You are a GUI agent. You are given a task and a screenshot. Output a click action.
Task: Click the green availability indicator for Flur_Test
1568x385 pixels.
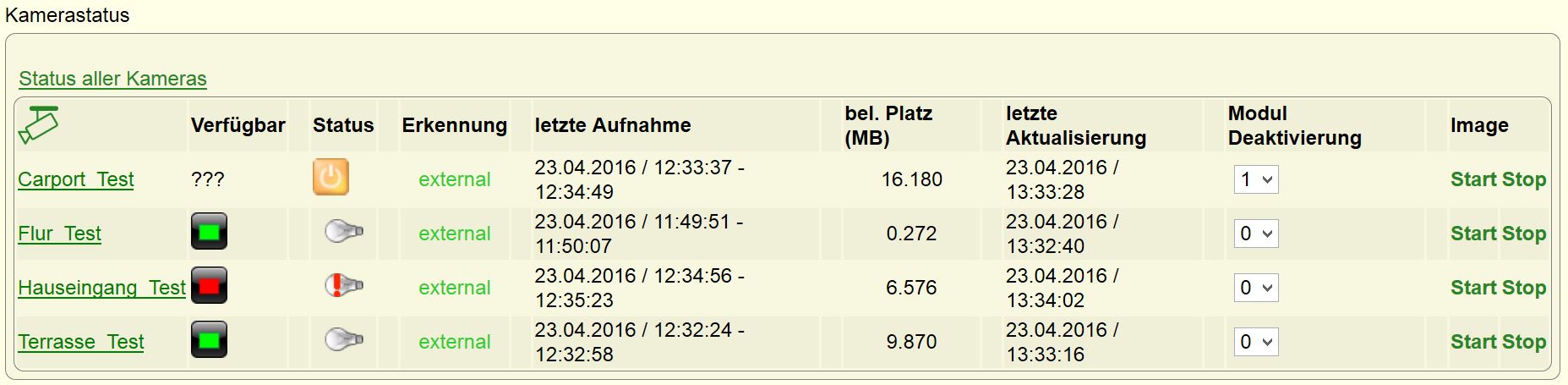209,231
